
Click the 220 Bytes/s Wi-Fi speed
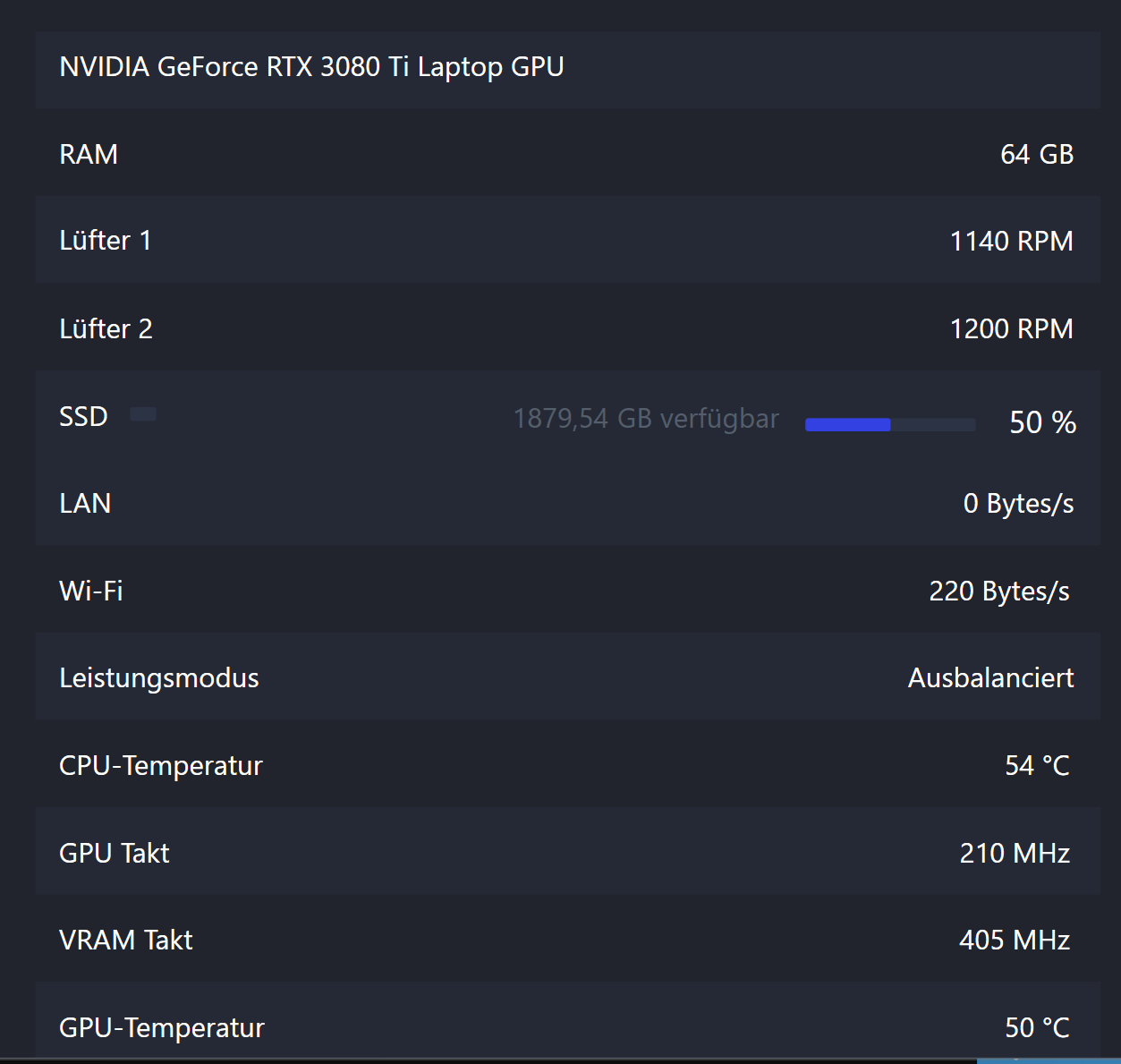click(999, 591)
